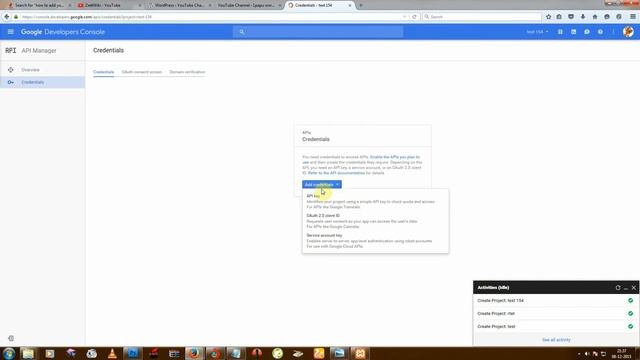Follow 'Refer to the API documentation' link

click(336, 173)
